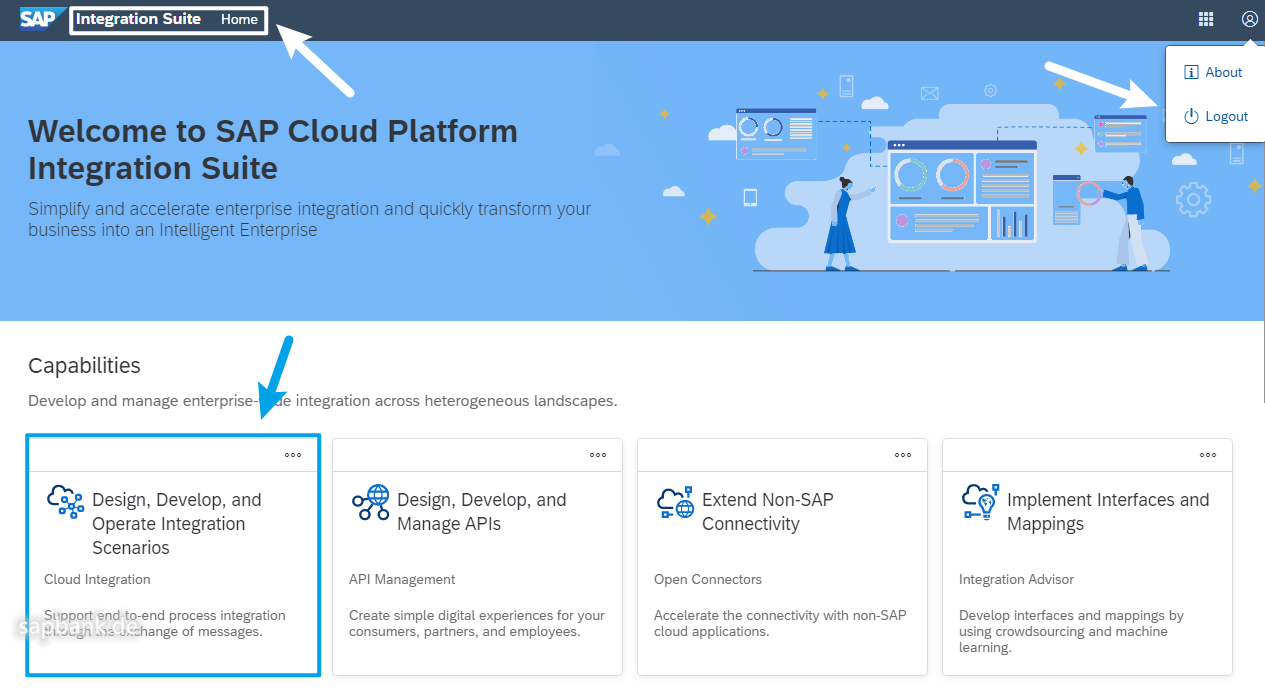Image resolution: width=1265 pixels, height=689 pixels.
Task: Click the Integration Suite header title
Action: tap(139, 19)
